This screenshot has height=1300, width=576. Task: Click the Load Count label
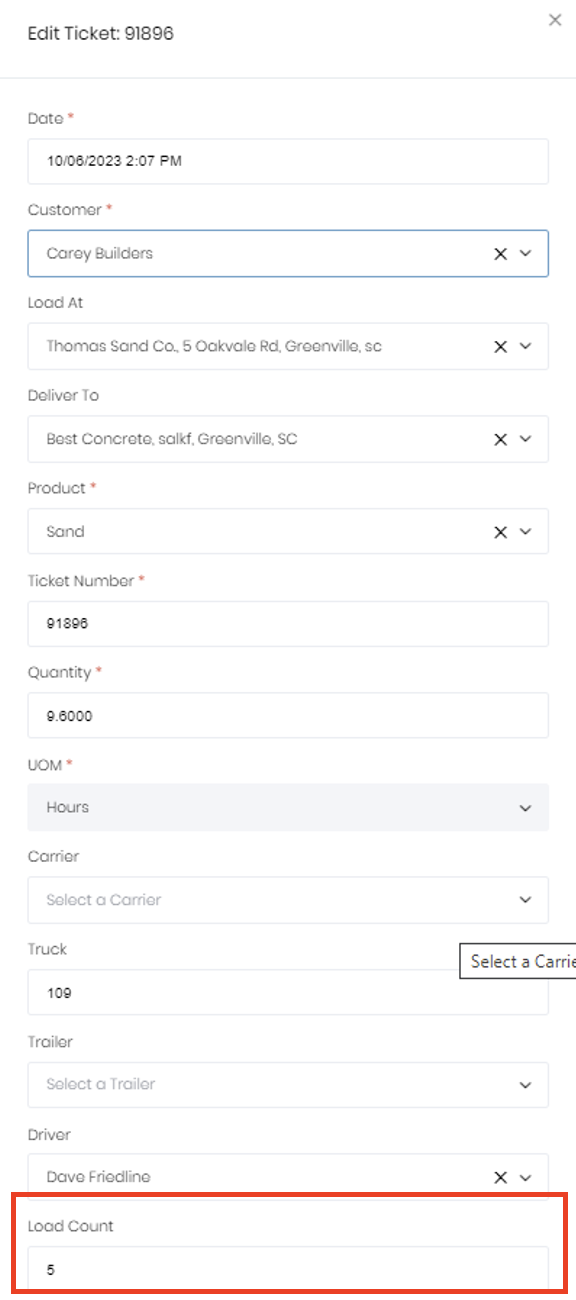point(70,1226)
